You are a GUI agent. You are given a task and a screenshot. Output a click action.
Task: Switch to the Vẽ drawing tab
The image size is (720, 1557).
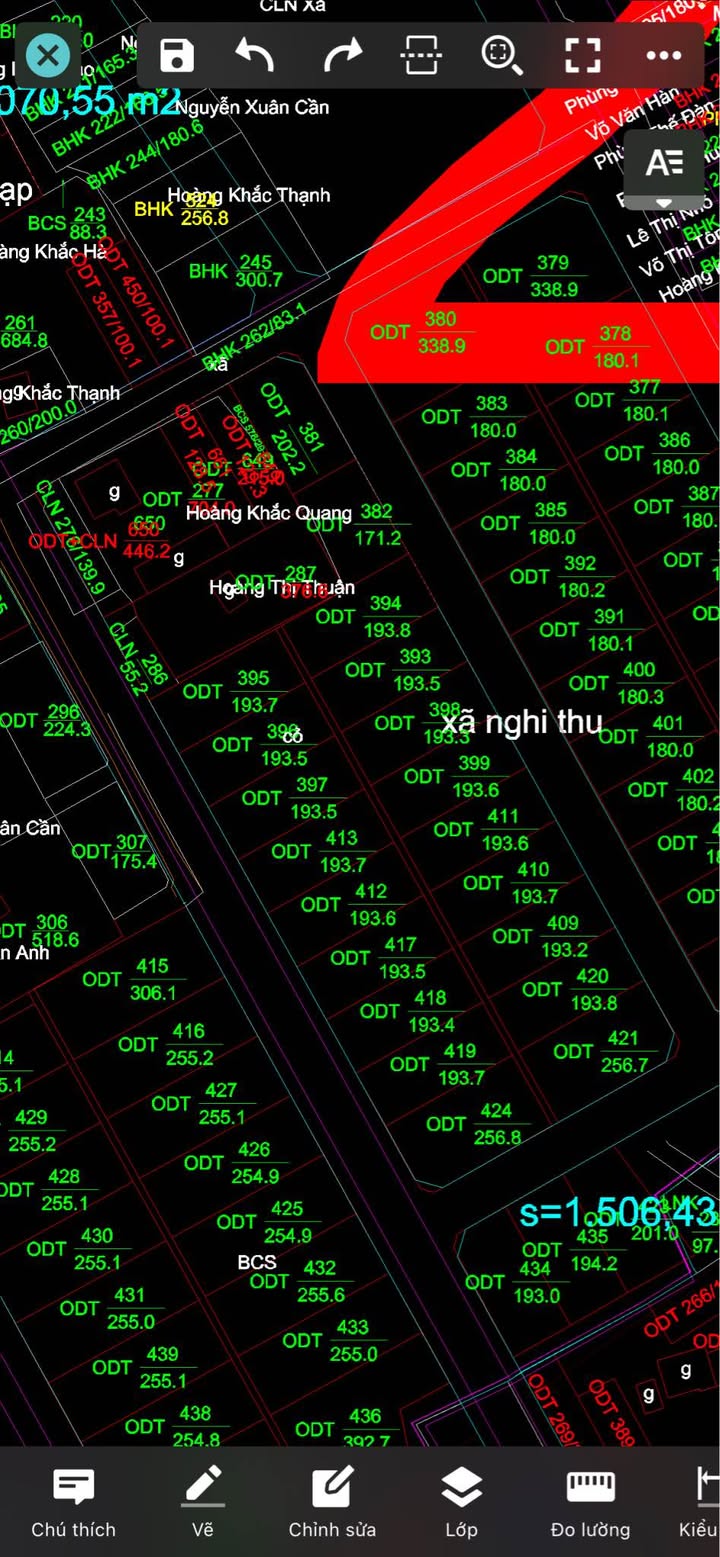tap(203, 1501)
